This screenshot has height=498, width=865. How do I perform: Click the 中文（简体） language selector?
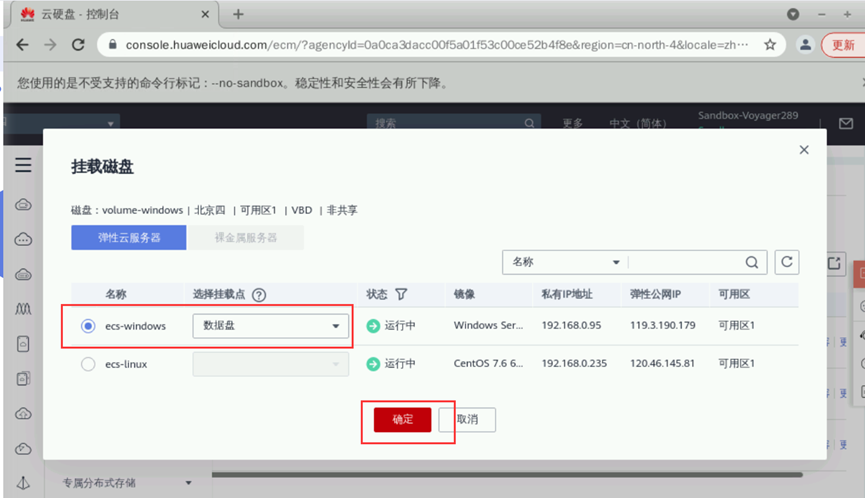638,123
